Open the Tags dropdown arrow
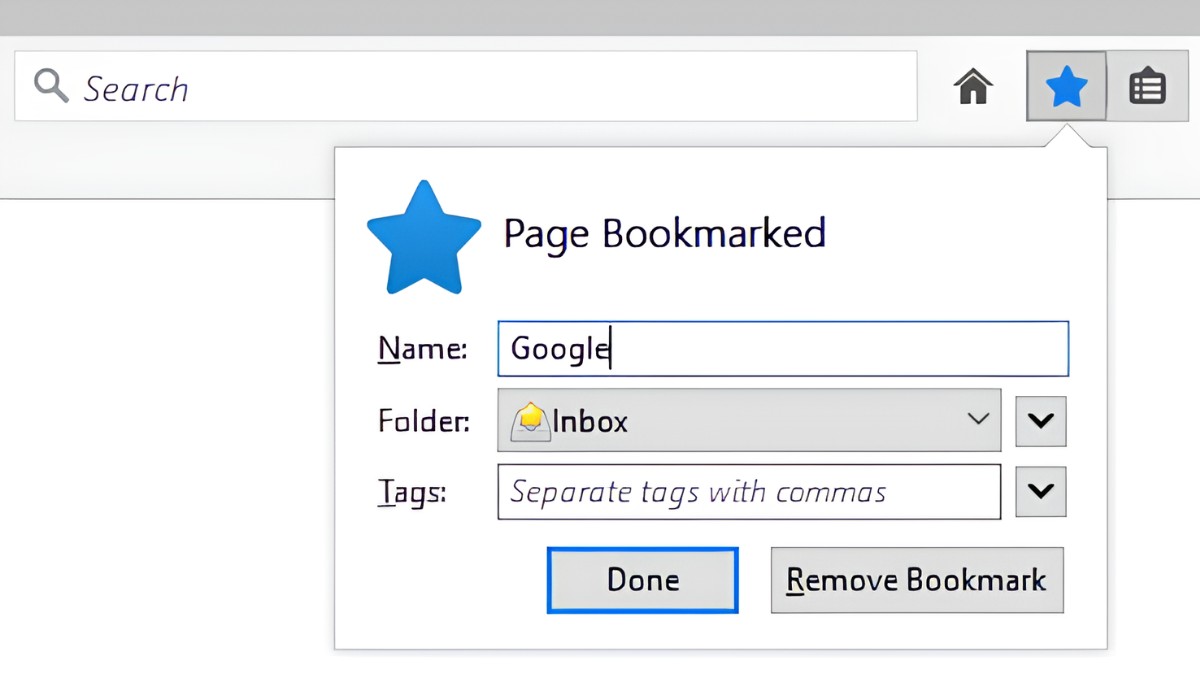 1041,491
